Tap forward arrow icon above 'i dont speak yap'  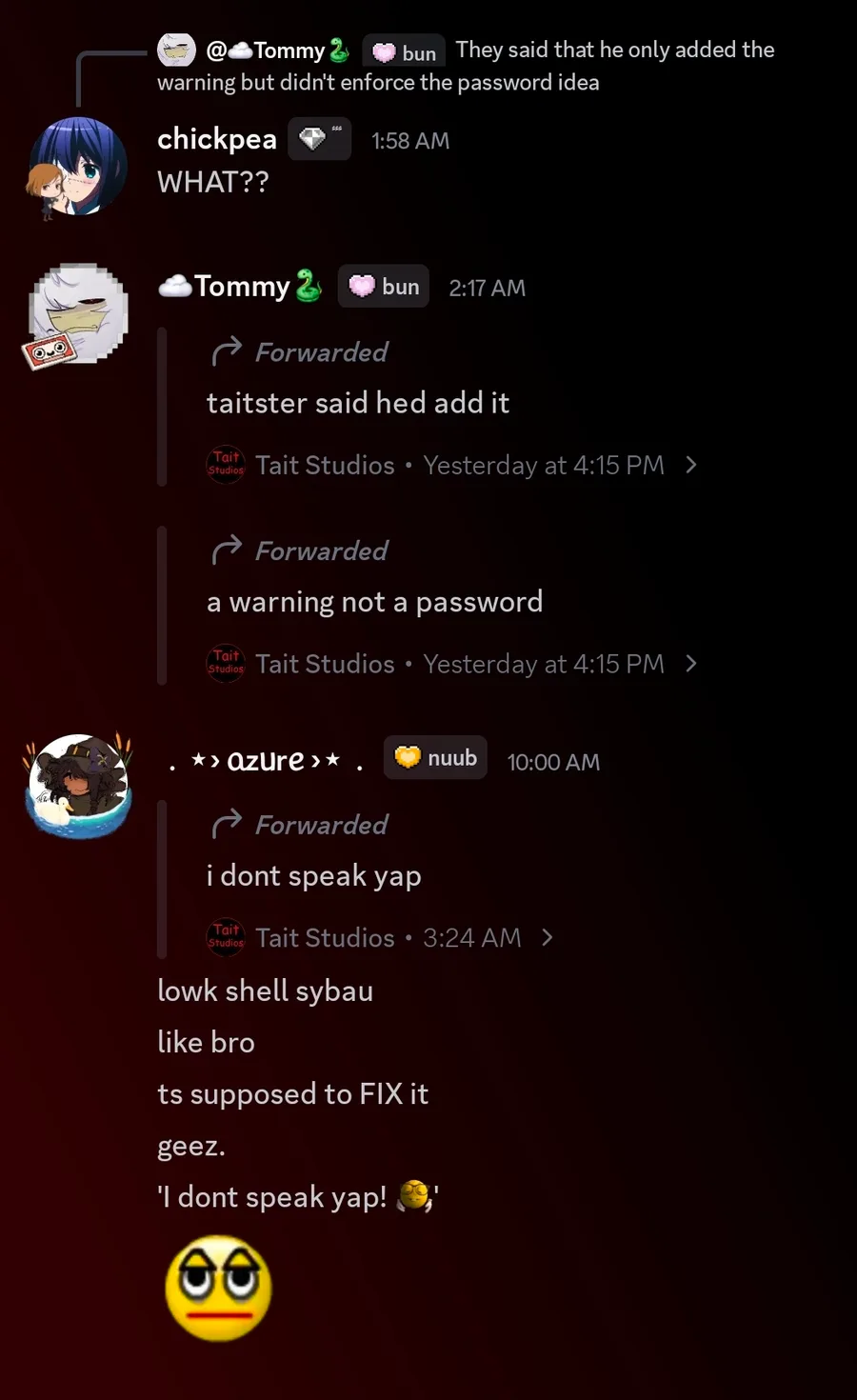(227, 824)
